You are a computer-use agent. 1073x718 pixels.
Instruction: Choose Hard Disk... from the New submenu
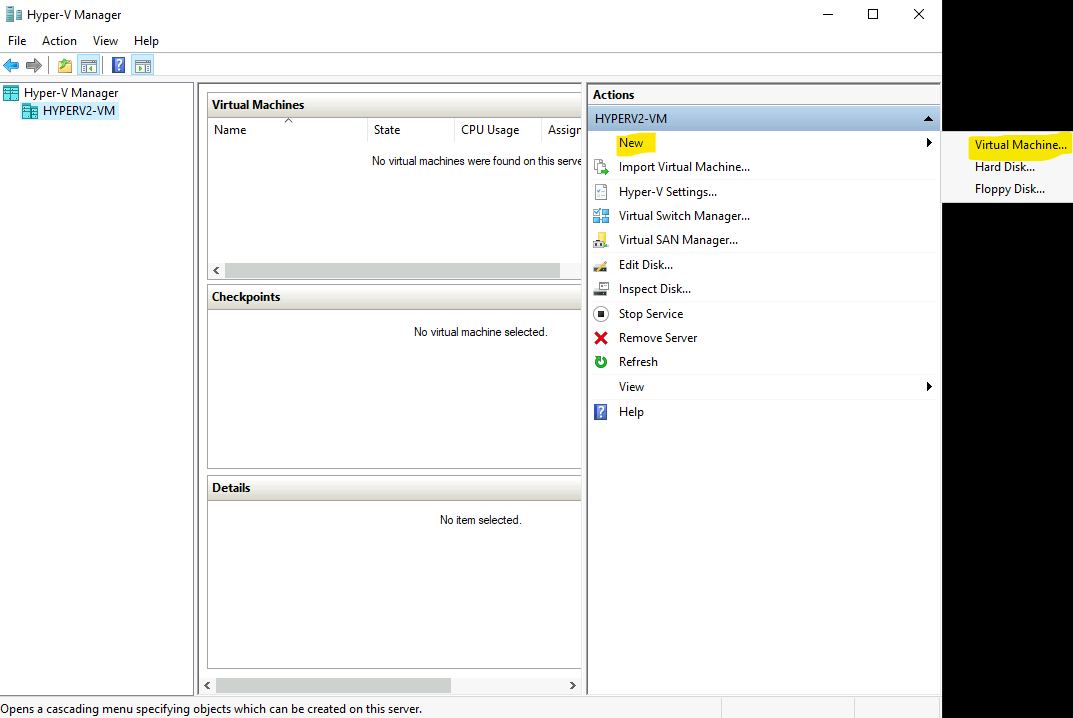[1005, 167]
